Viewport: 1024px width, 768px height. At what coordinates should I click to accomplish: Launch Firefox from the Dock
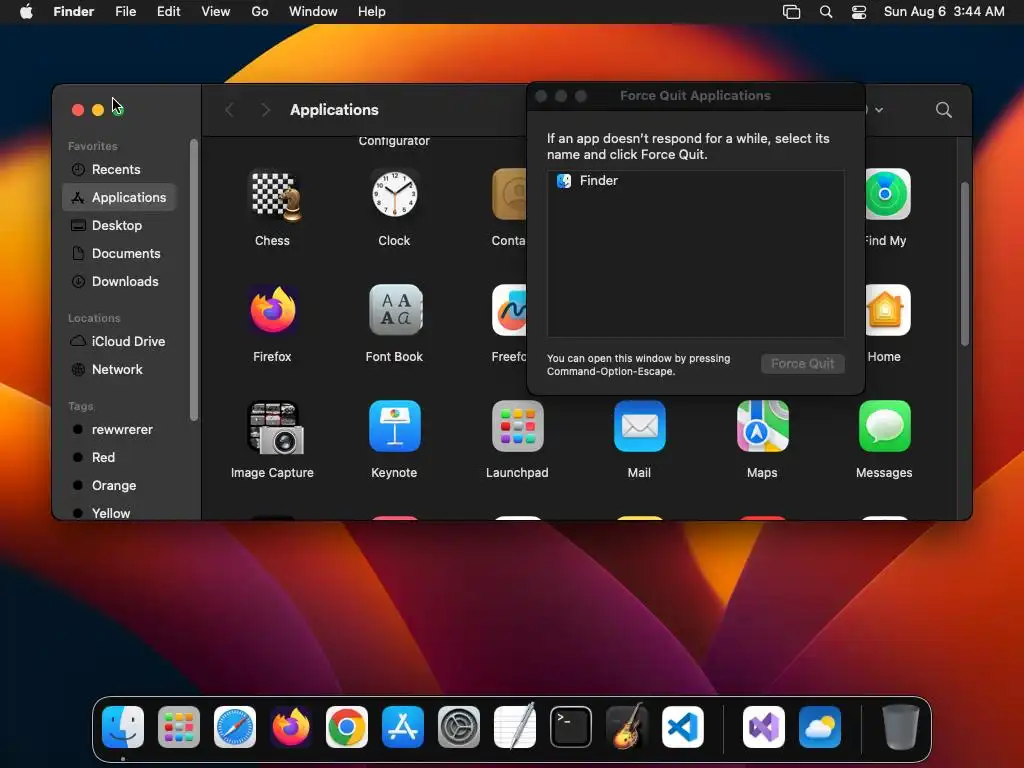pos(291,727)
